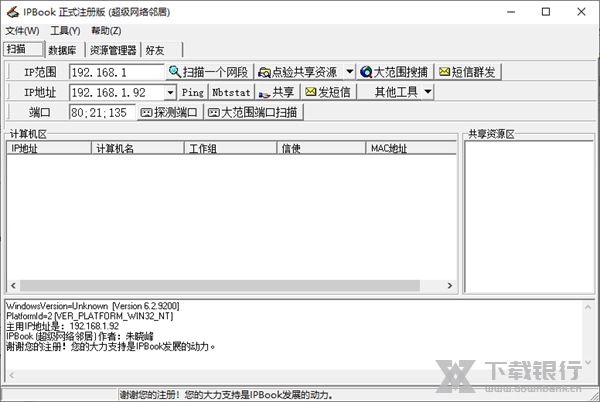The width and height of the screenshot is (600, 402).
Task: Click log pane horizontal scroll left arrow
Action: pyautogui.click(x=11, y=375)
